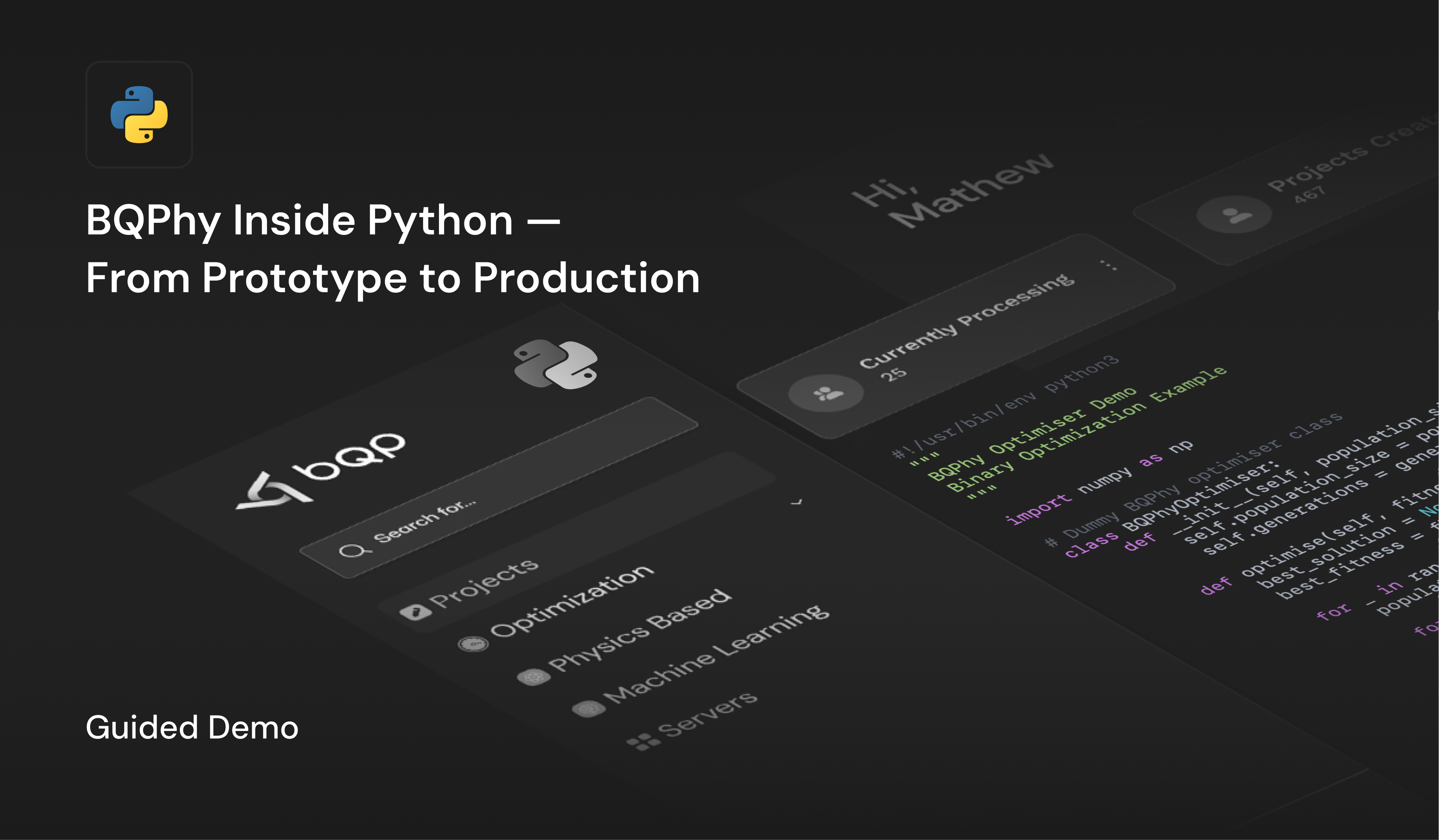
Task: Click the Servers grid icon
Action: (x=643, y=743)
